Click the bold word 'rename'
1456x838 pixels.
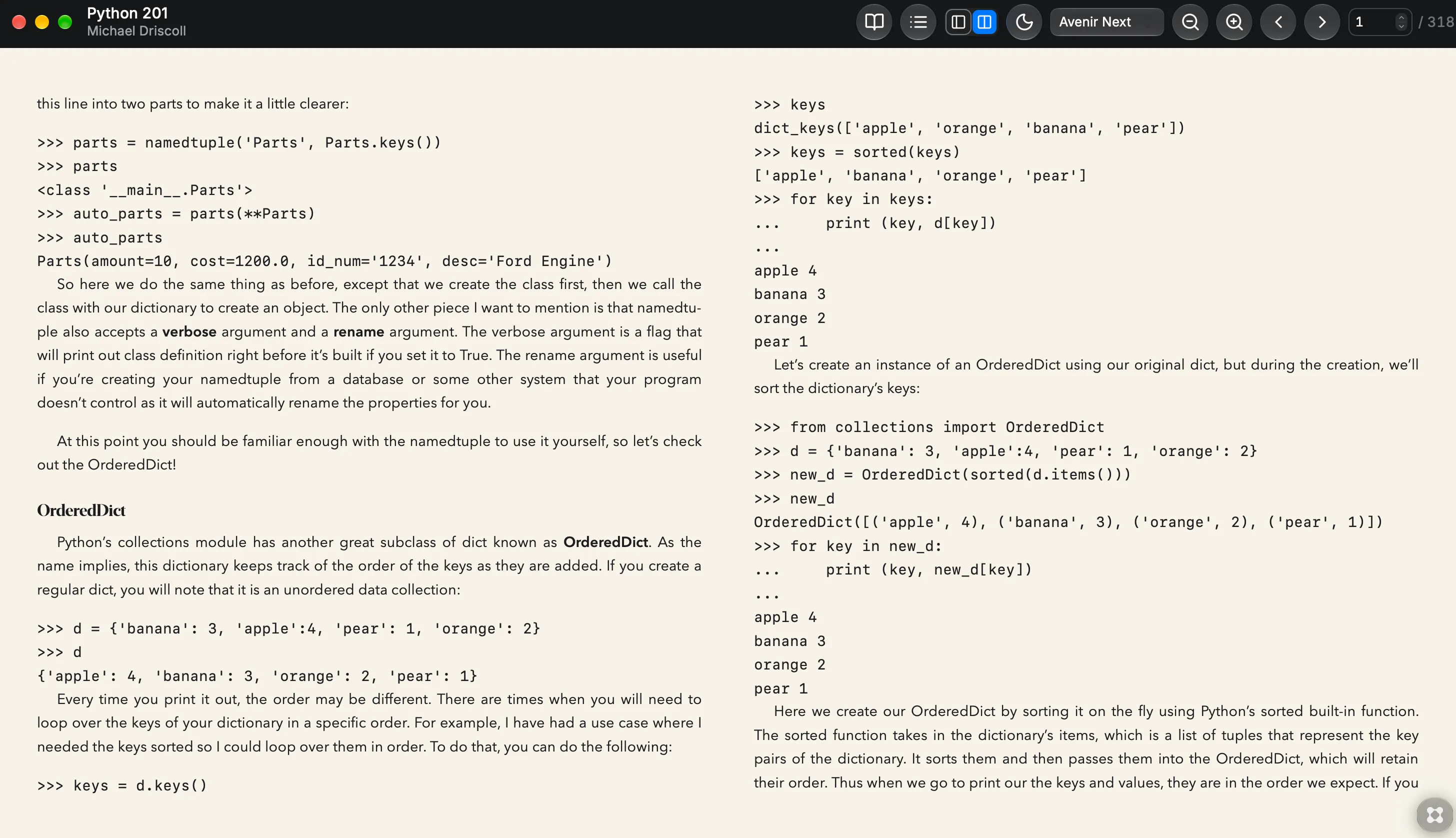click(x=358, y=331)
